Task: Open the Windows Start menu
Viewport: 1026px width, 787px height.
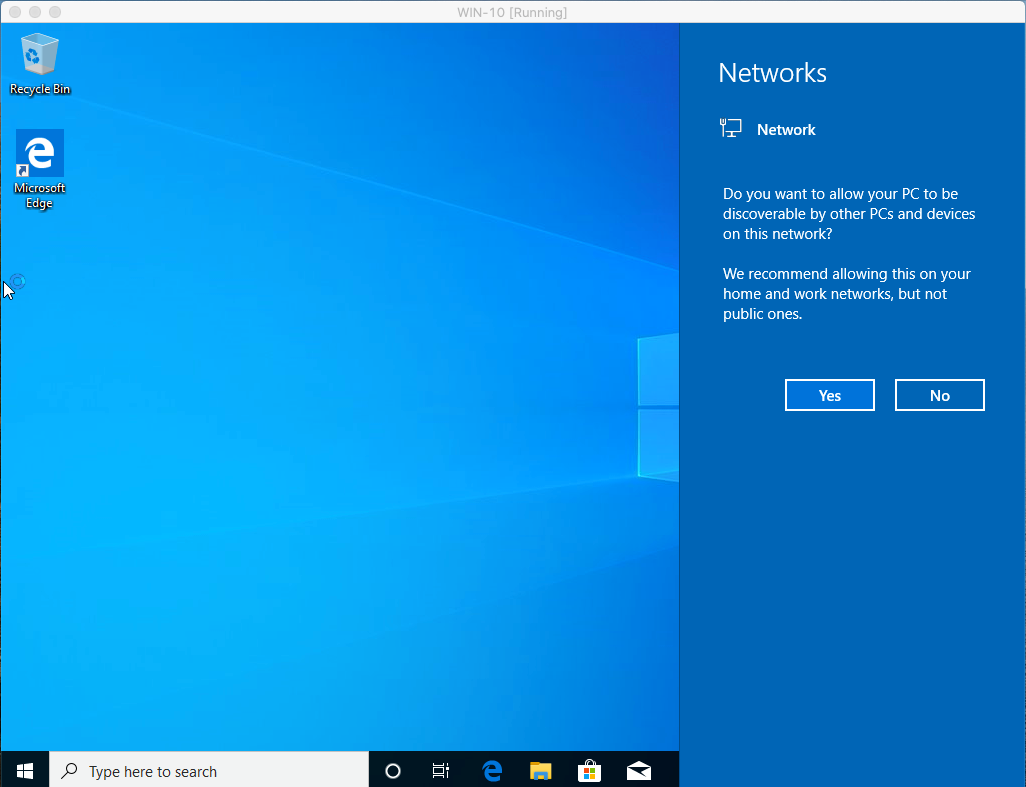Action: click(25, 771)
